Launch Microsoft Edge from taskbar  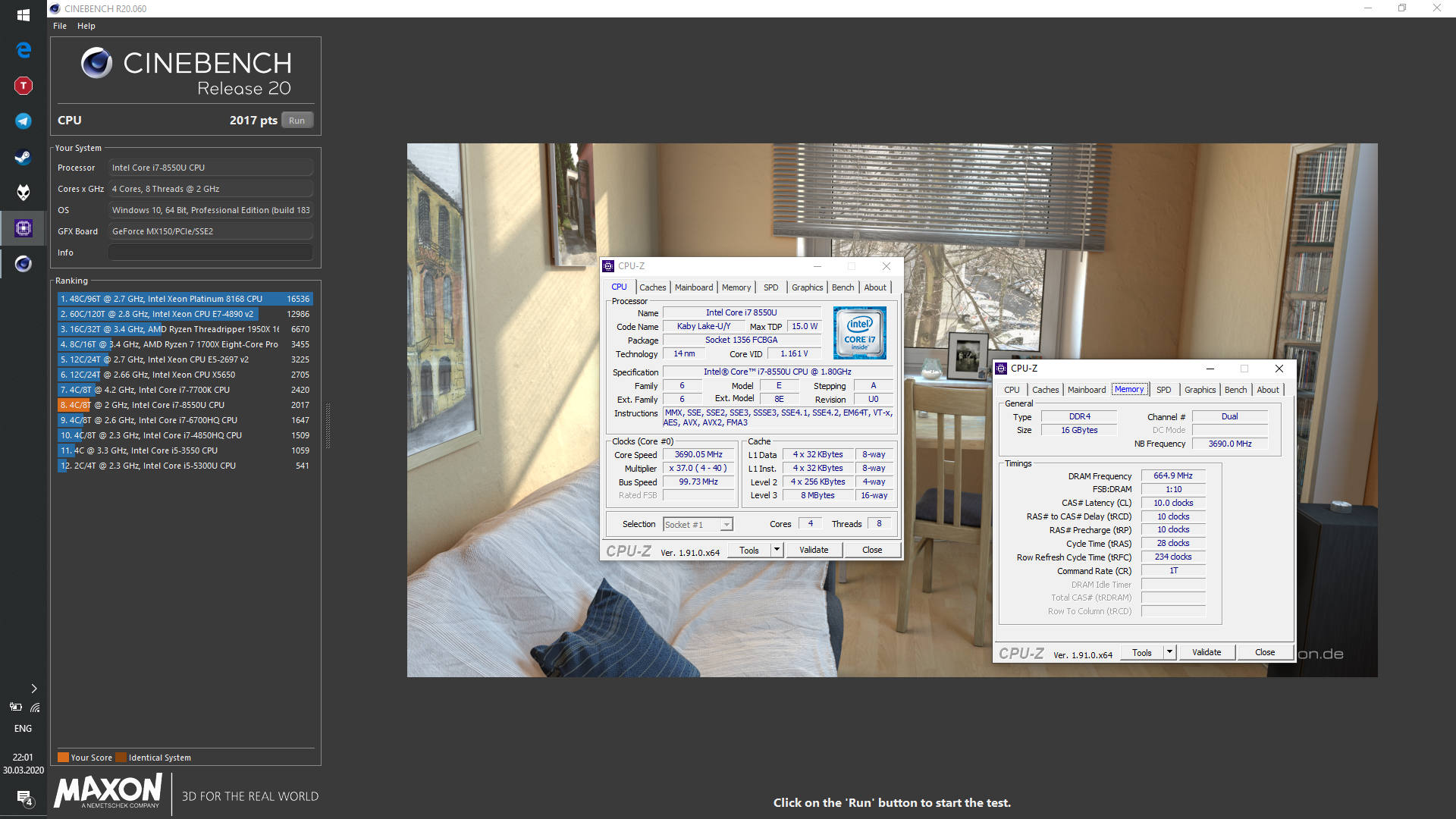tap(23, 50)
